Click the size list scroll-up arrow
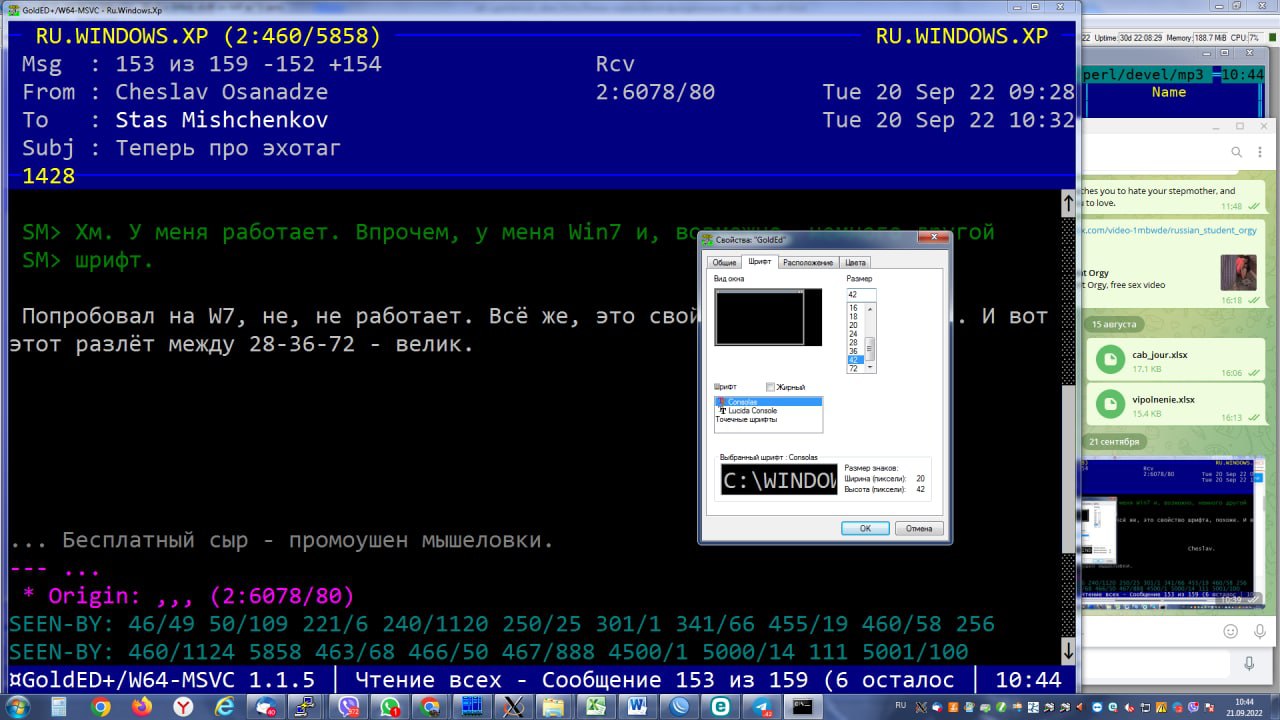The height and width of the screenshot is (720, 1280). pos(871,309)
